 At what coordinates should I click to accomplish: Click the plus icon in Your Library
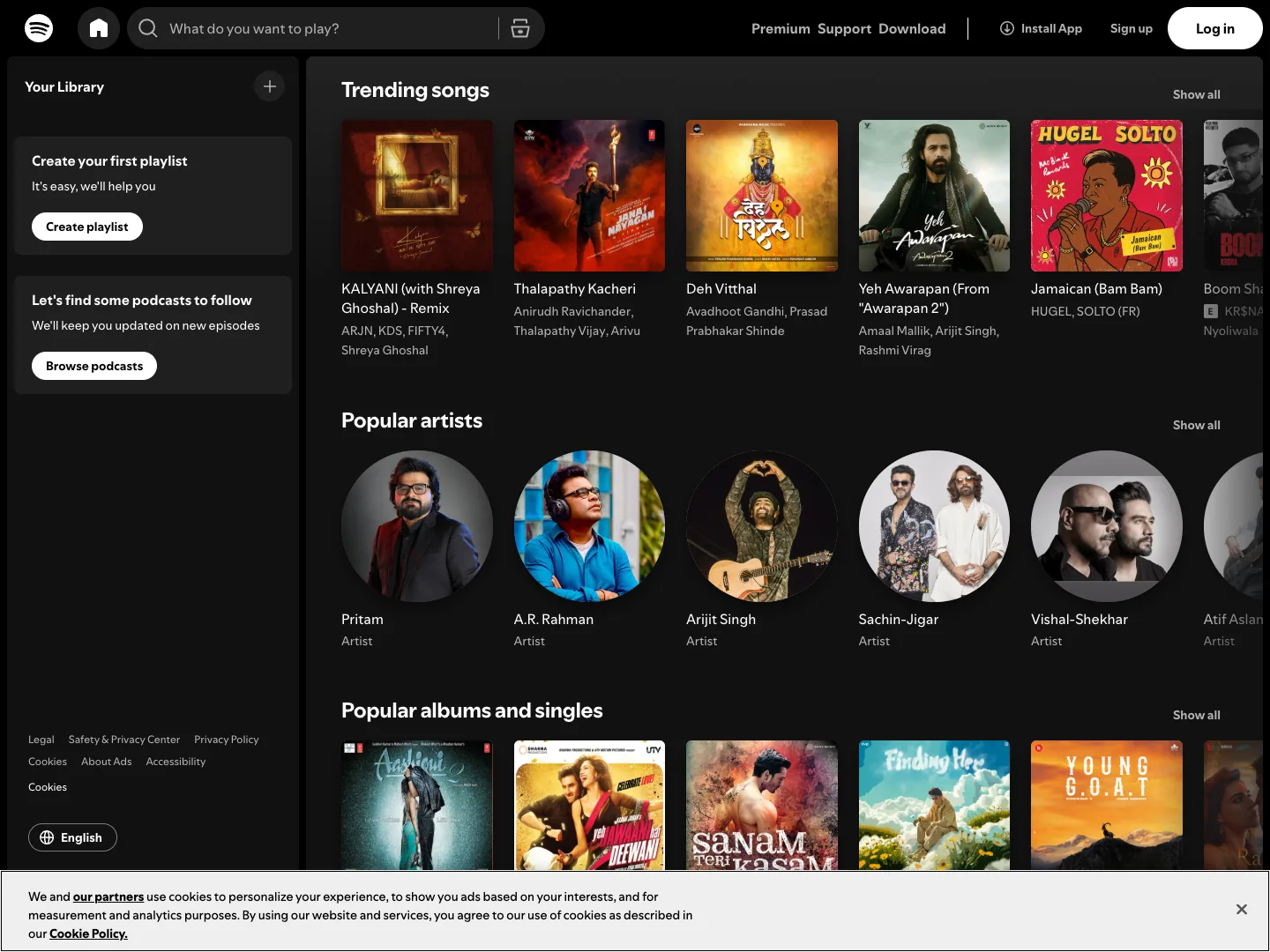point(270,86)
